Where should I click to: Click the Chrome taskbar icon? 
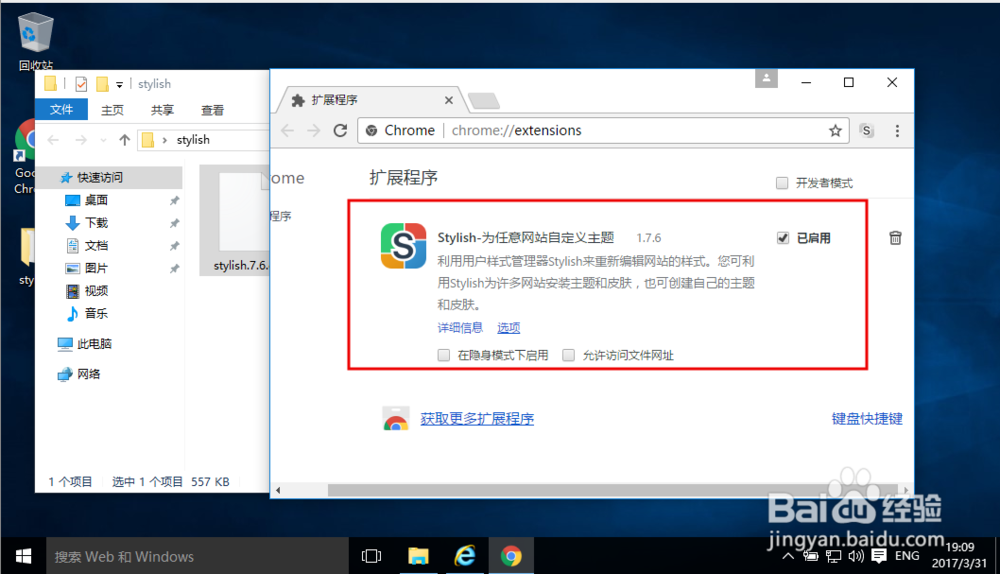click(511, 556)
